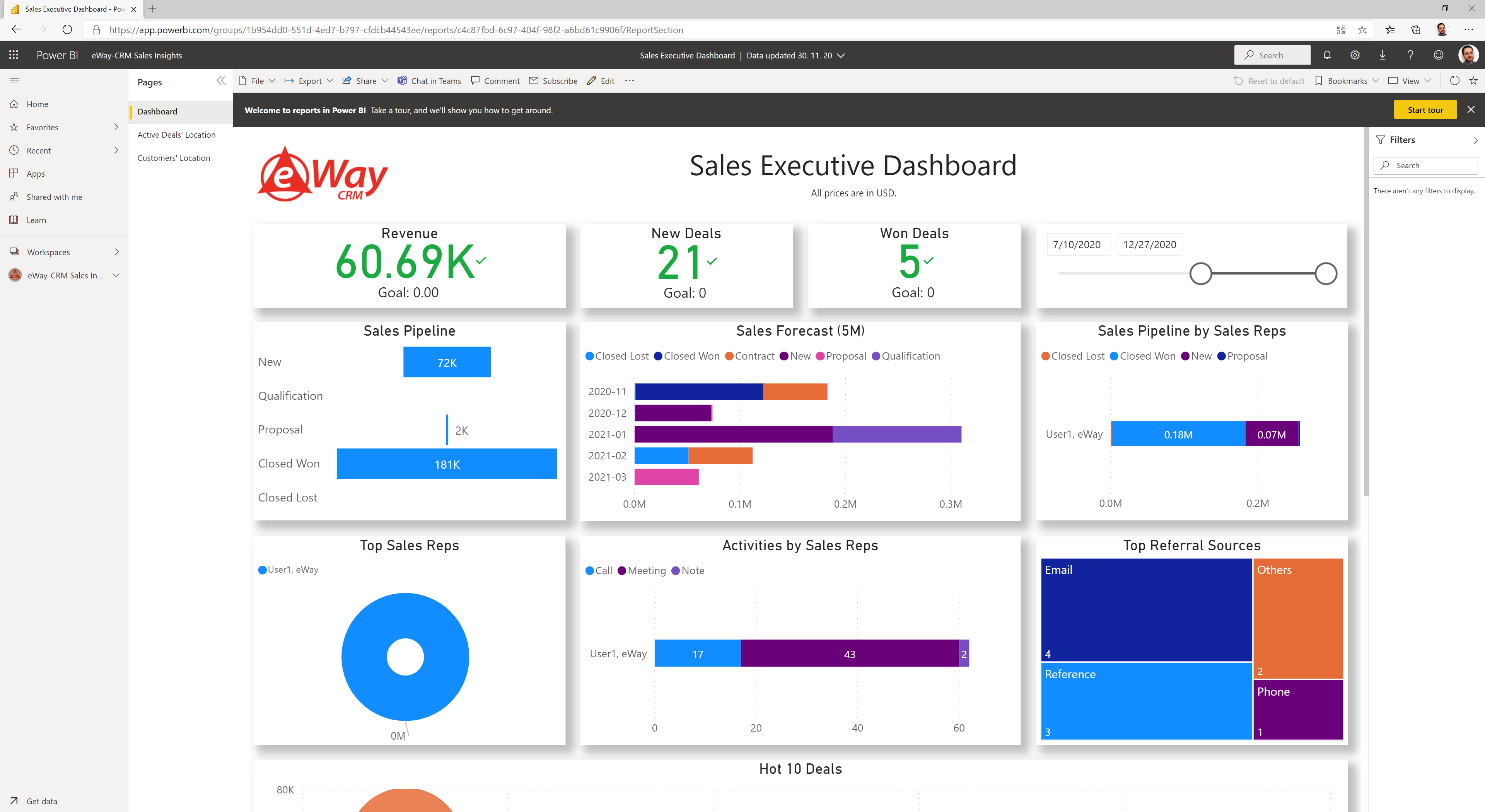
Task: Click the date slider left handle
Action: (x=1201, y=273)
